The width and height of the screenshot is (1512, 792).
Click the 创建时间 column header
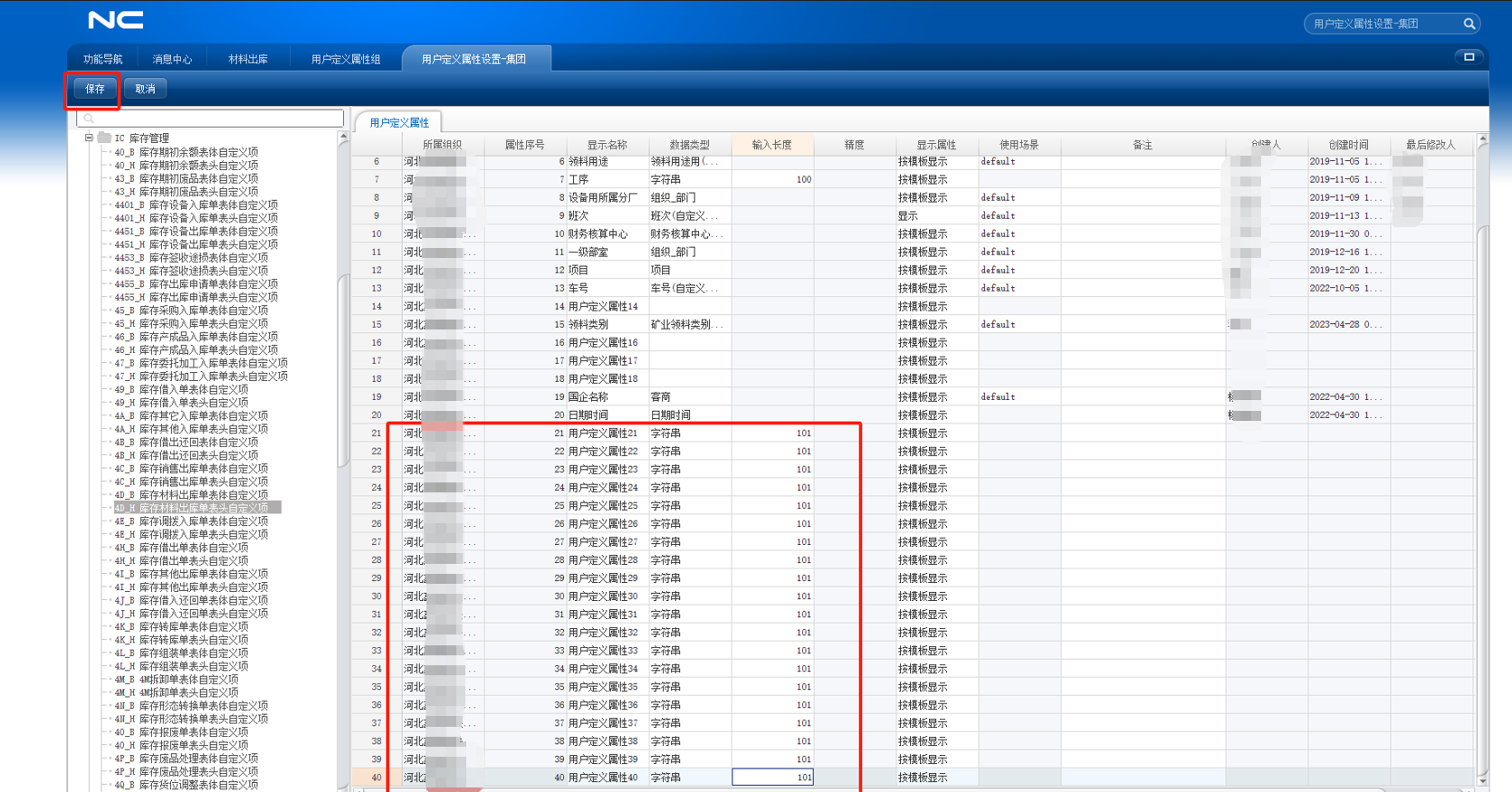1349,145
